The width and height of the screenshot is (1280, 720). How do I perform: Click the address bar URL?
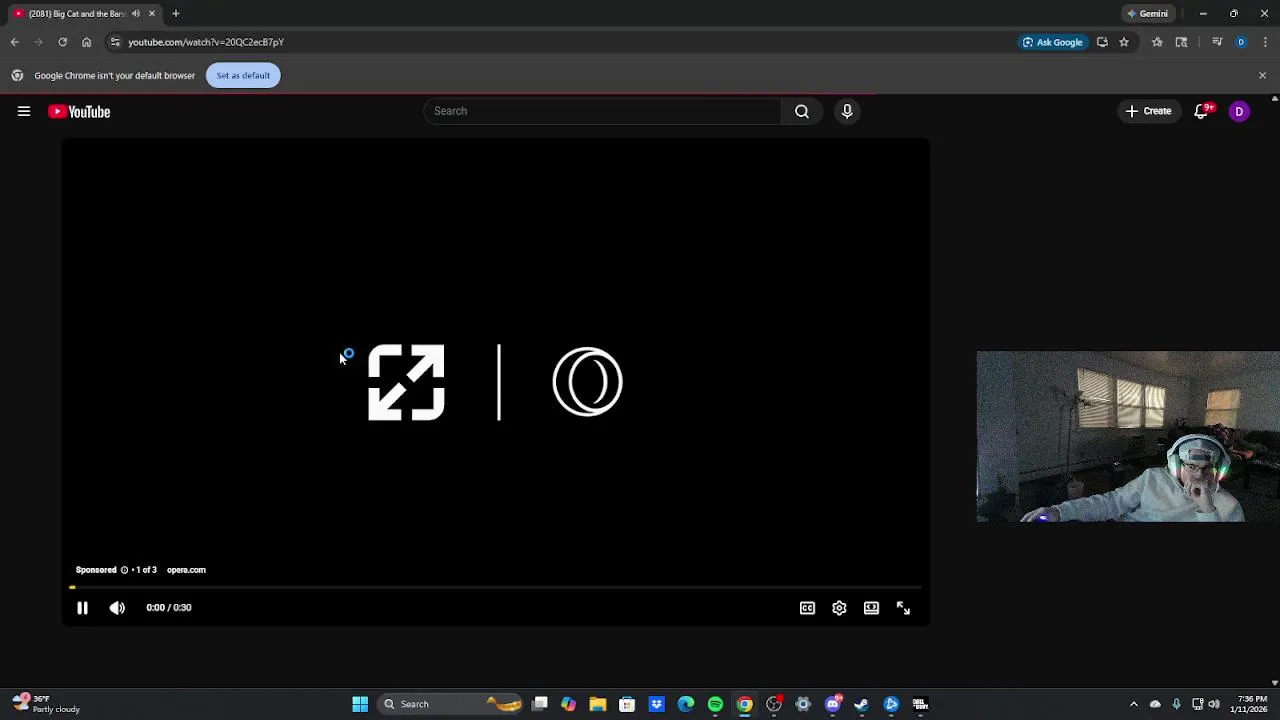click(x=206, y=42)
